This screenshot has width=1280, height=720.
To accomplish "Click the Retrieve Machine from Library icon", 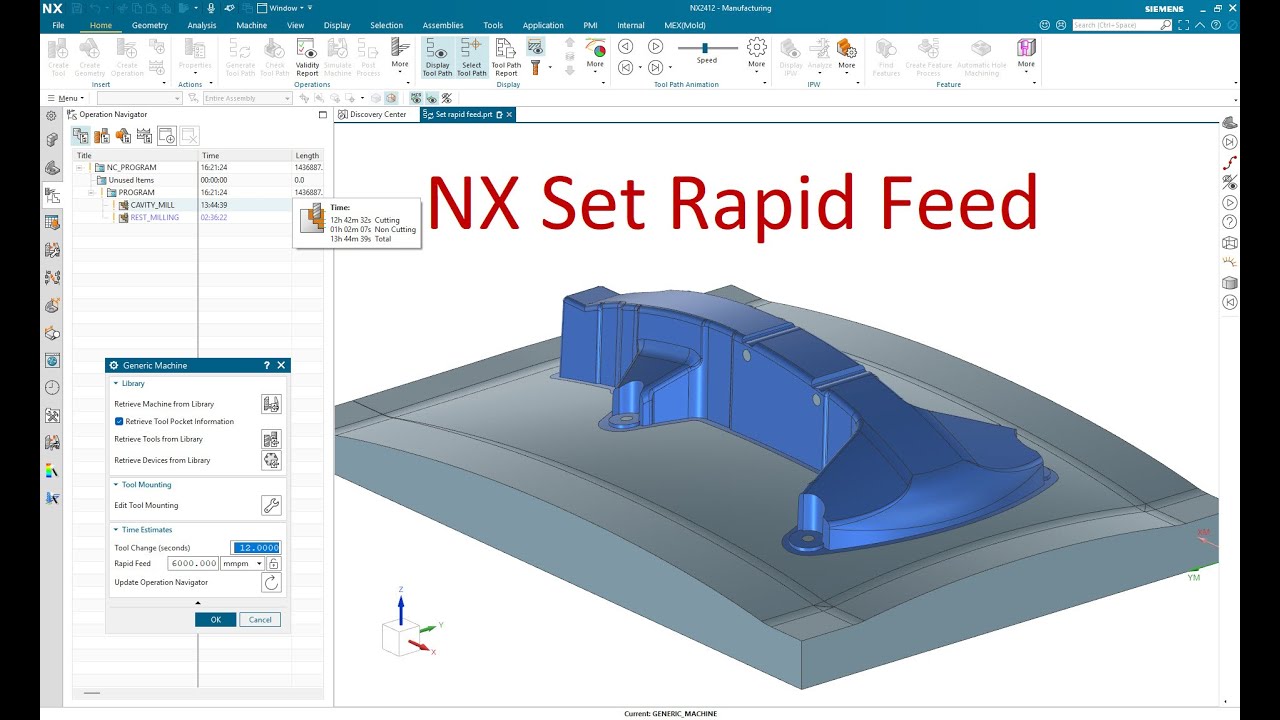I will (x=271, y=404).
